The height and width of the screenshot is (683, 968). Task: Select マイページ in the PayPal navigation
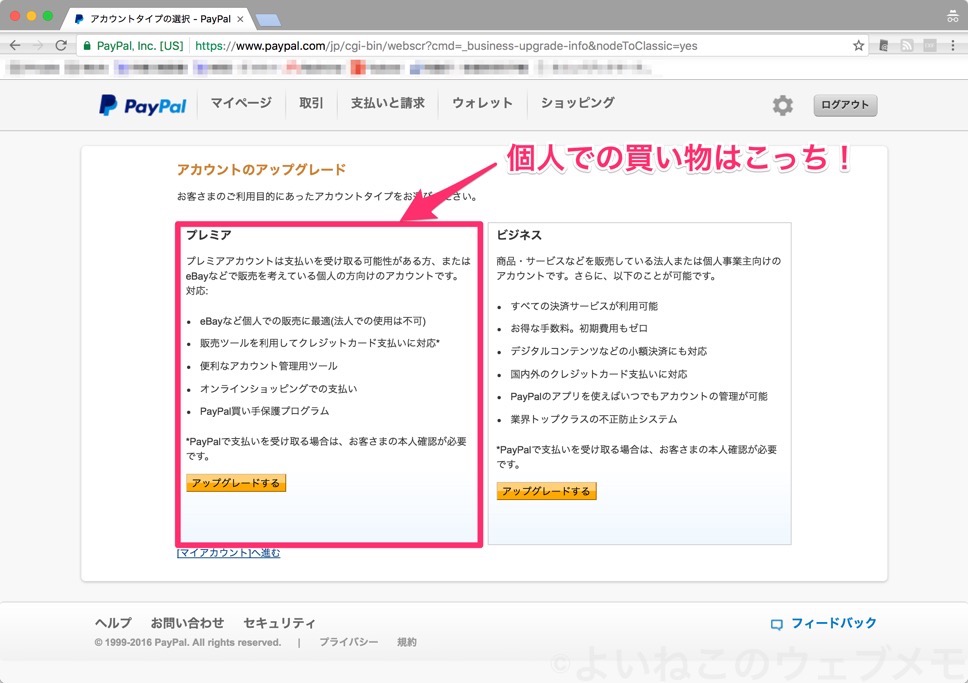pyautogui.click(x=240, y=103)
